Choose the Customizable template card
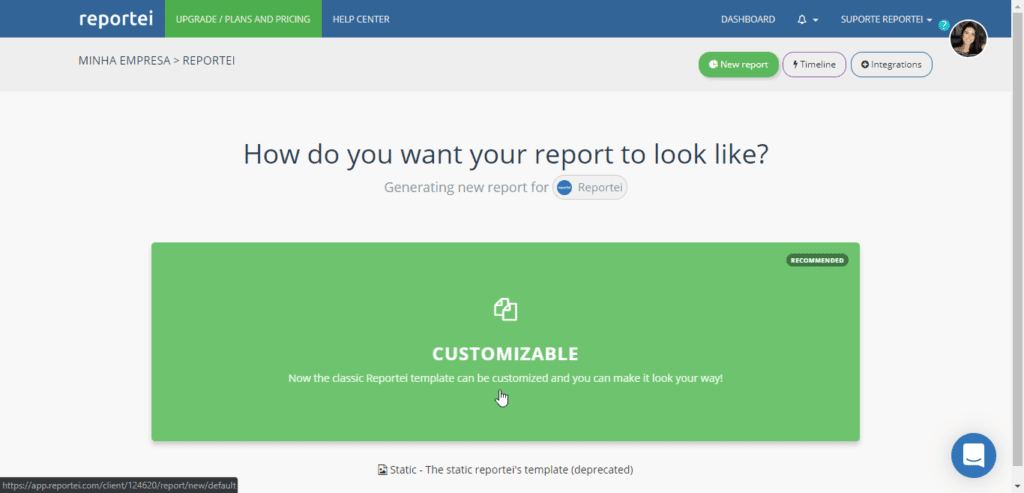This screenshot has width=1024, height=493. [505, 342]
